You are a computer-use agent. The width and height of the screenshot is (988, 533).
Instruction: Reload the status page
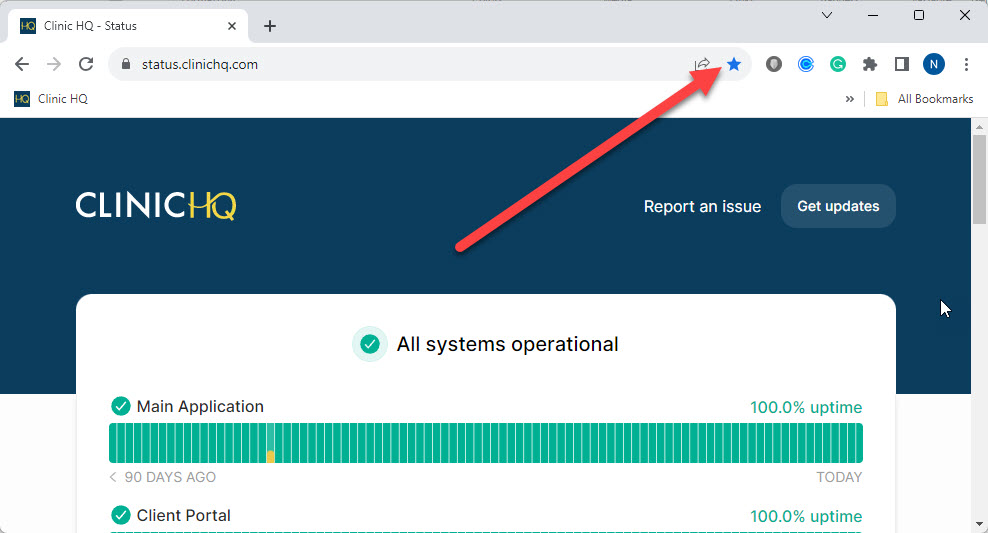tap(86, 64)
